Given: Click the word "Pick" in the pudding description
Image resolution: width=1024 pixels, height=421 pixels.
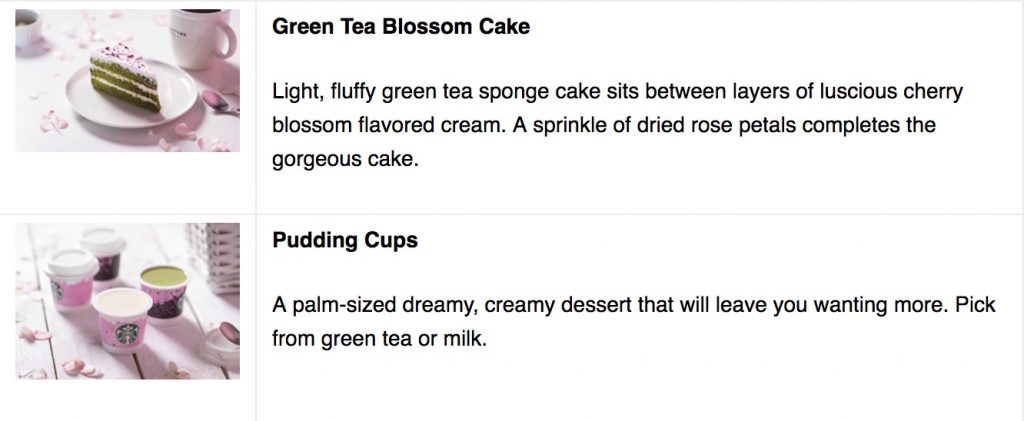Looking at the screenshot, I should point(974,305).
